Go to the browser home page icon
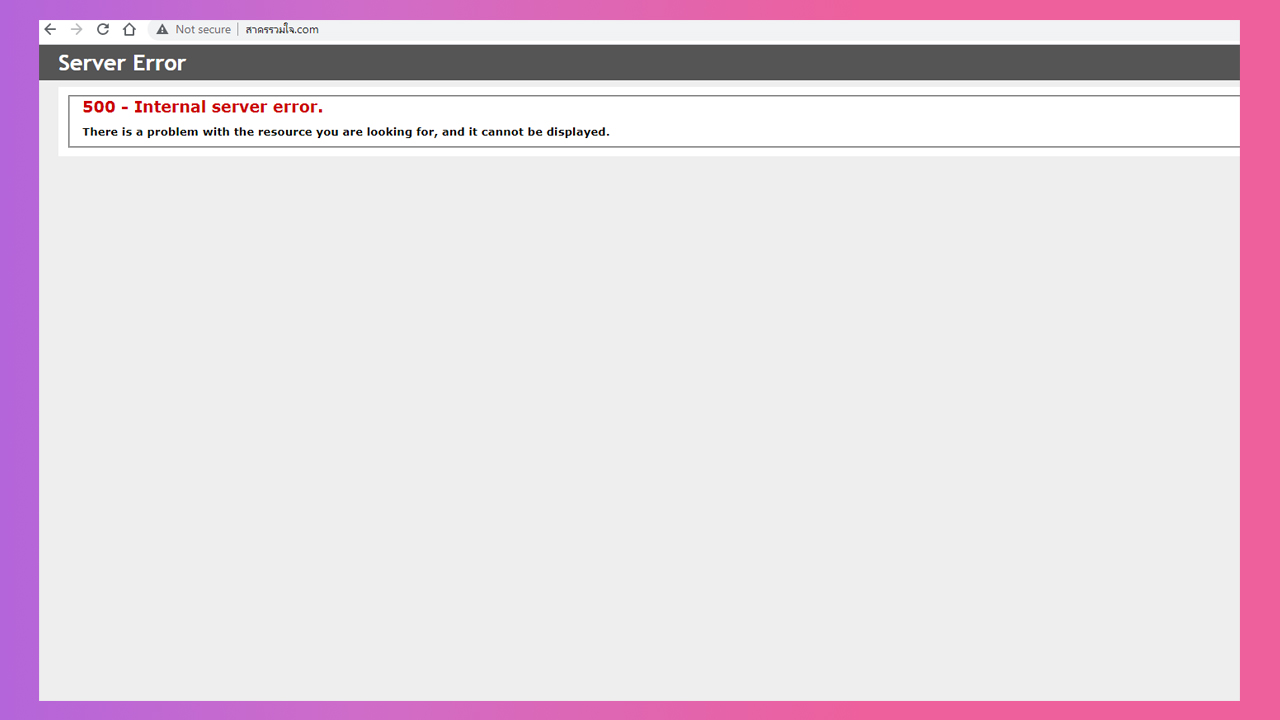1280x720 pixels. [x=129, y=30]
